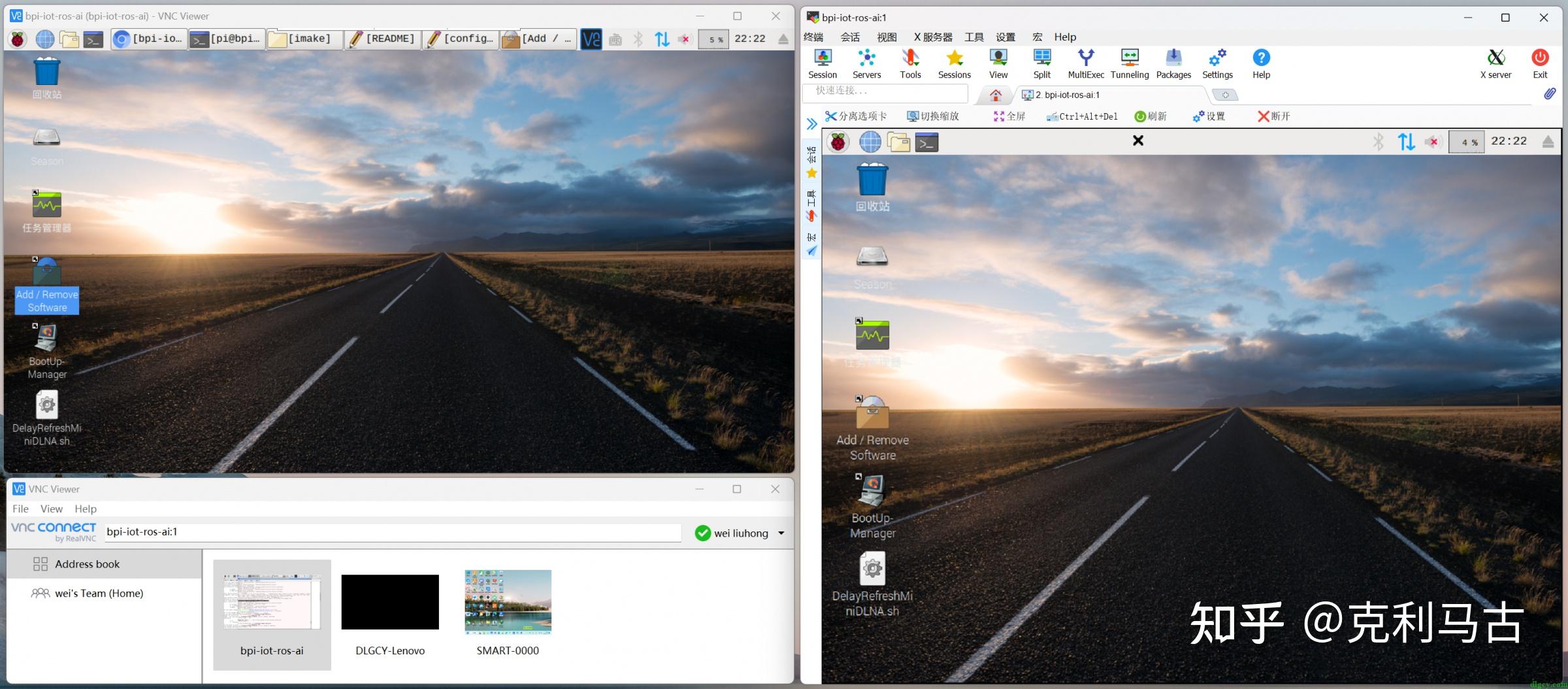
Task: Click BootUp-Manager desktop icon in MobaXterm session
Action: [x=872, y=507]
